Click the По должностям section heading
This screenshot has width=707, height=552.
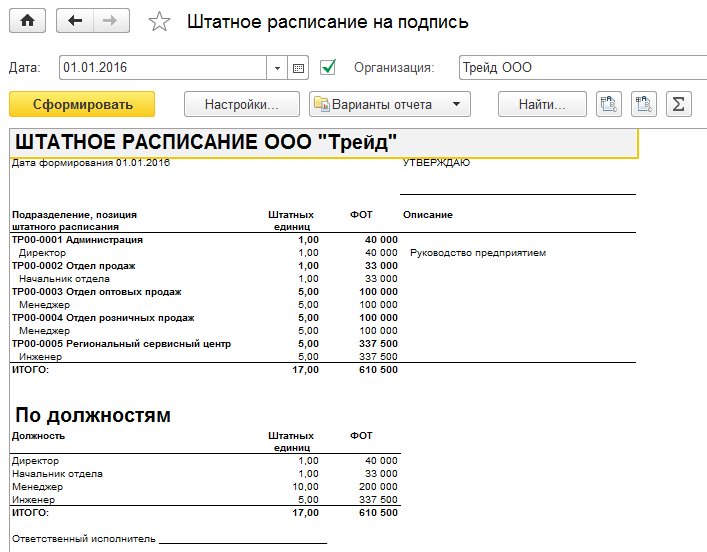pyautogui.click(x=93, y=415)
